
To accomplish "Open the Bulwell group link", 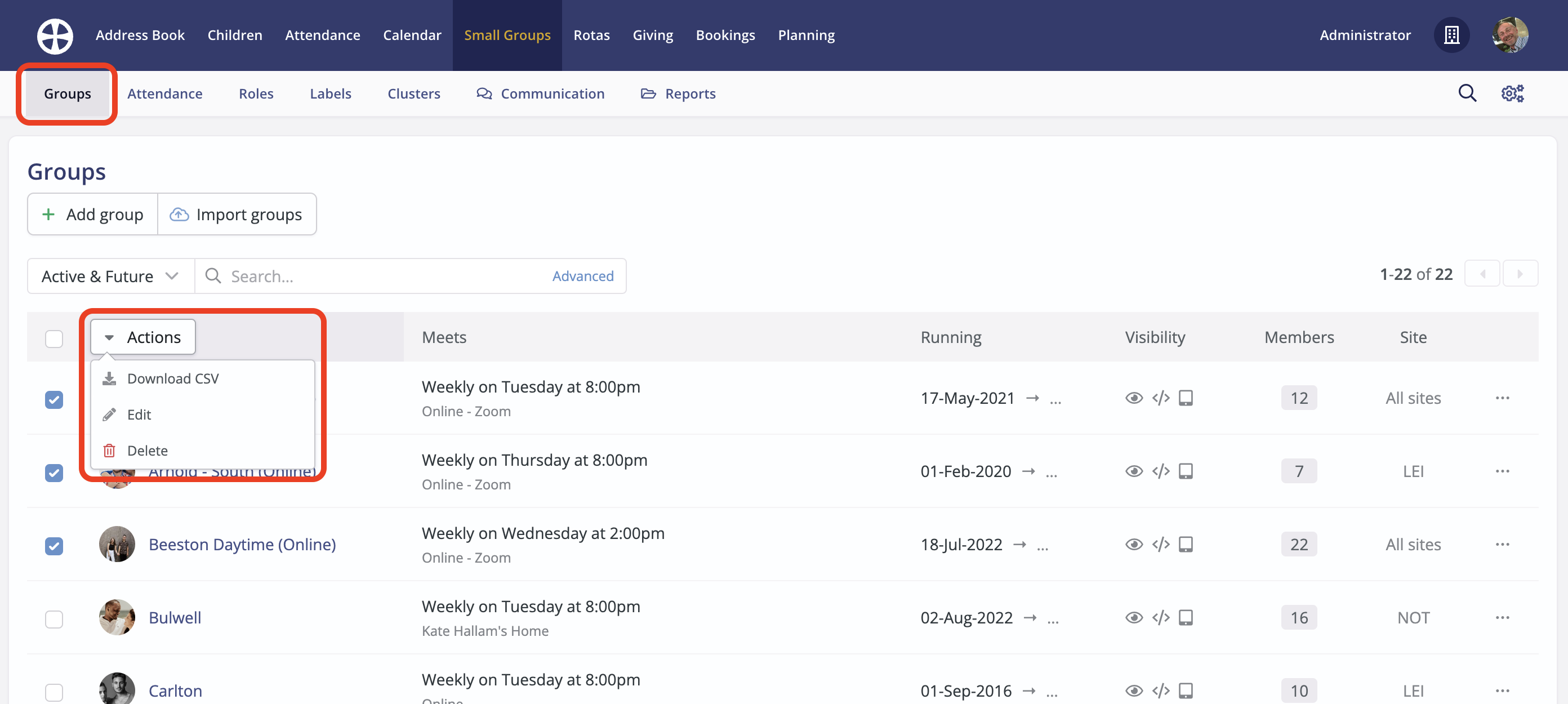I will click(175, 617).
